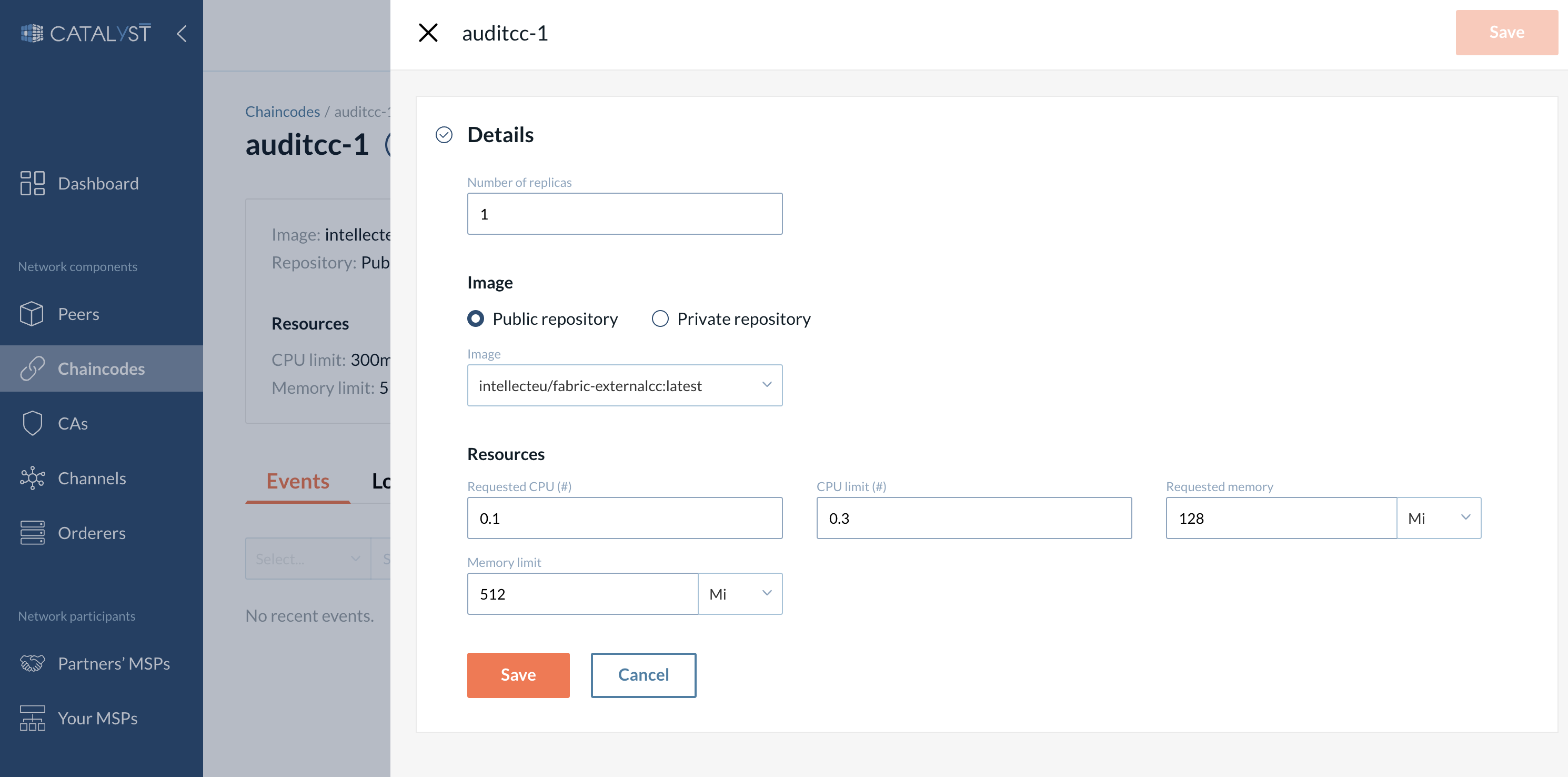Toggle the Details section checkmark
The width and height of the screenshot is (1568, 777).
(443, 133)
